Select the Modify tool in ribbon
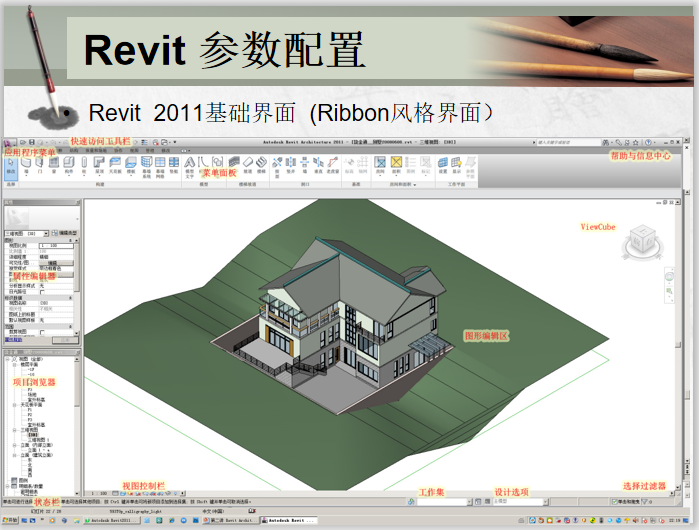 coord(12,165)
